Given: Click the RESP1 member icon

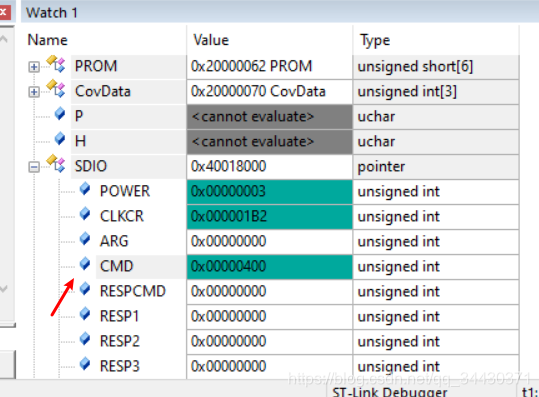Looking at the screenshot, I should tap(85, 314).
